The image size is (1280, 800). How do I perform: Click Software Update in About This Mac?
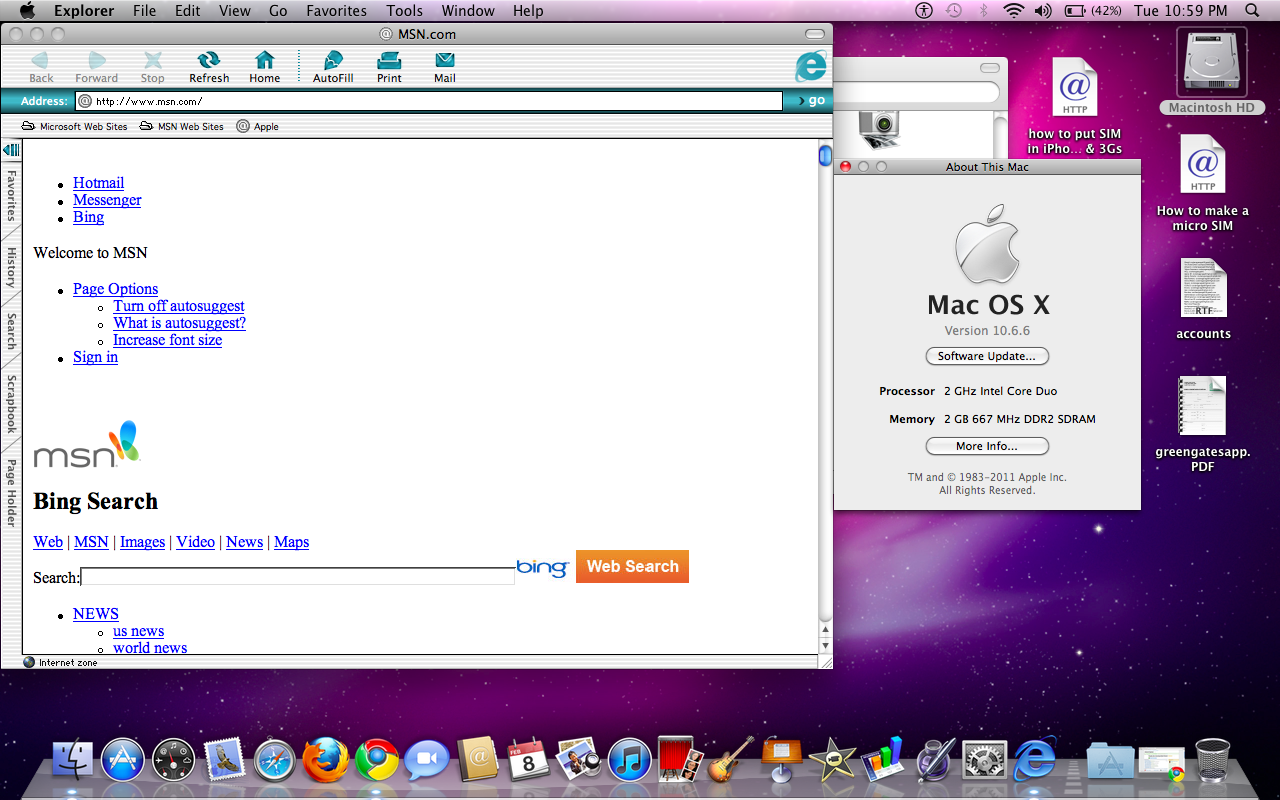pos(987,356)
